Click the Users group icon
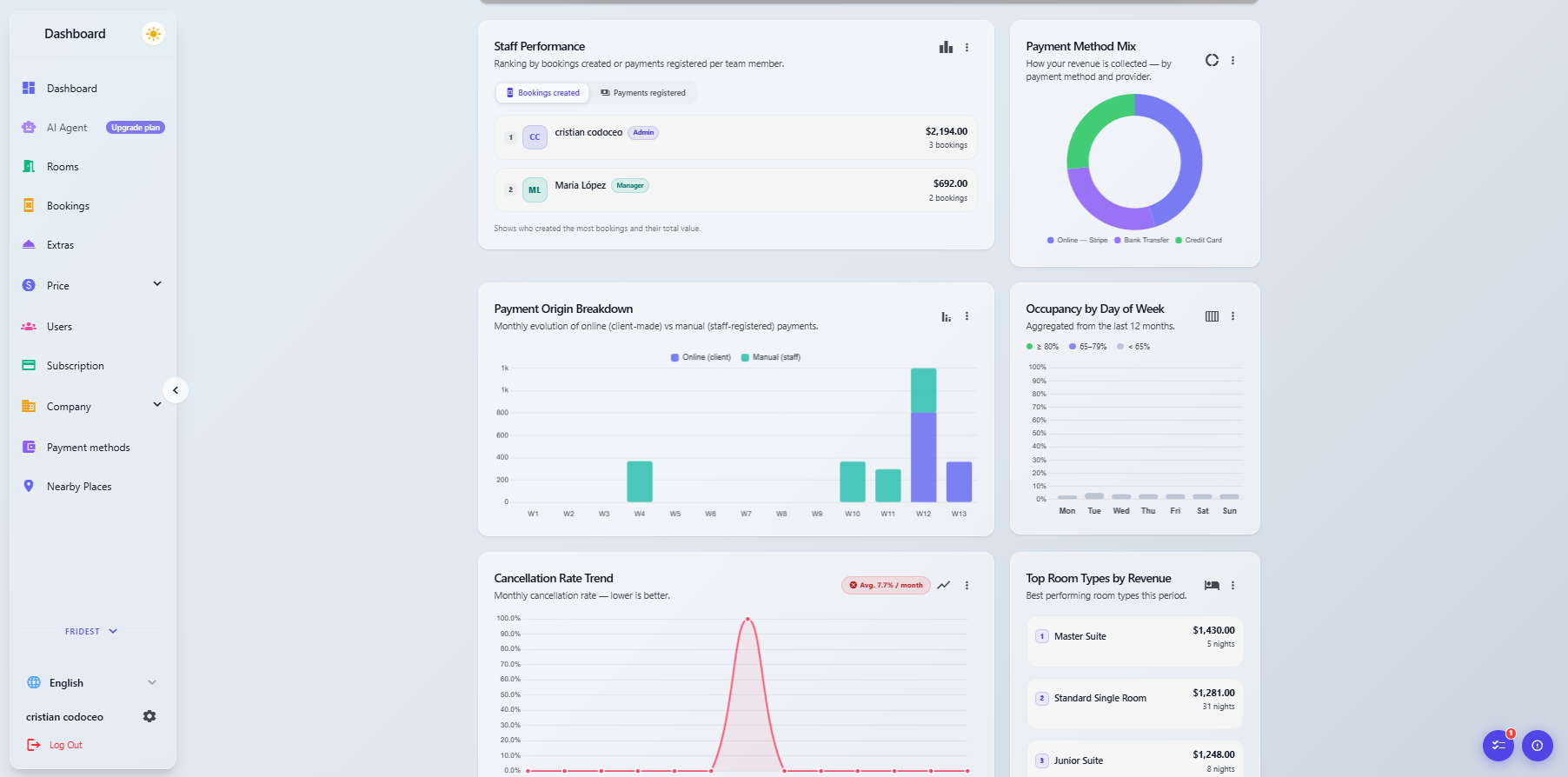Image resolution: width=1568 pixels, height=777 pixels. (x=29, y=326)
